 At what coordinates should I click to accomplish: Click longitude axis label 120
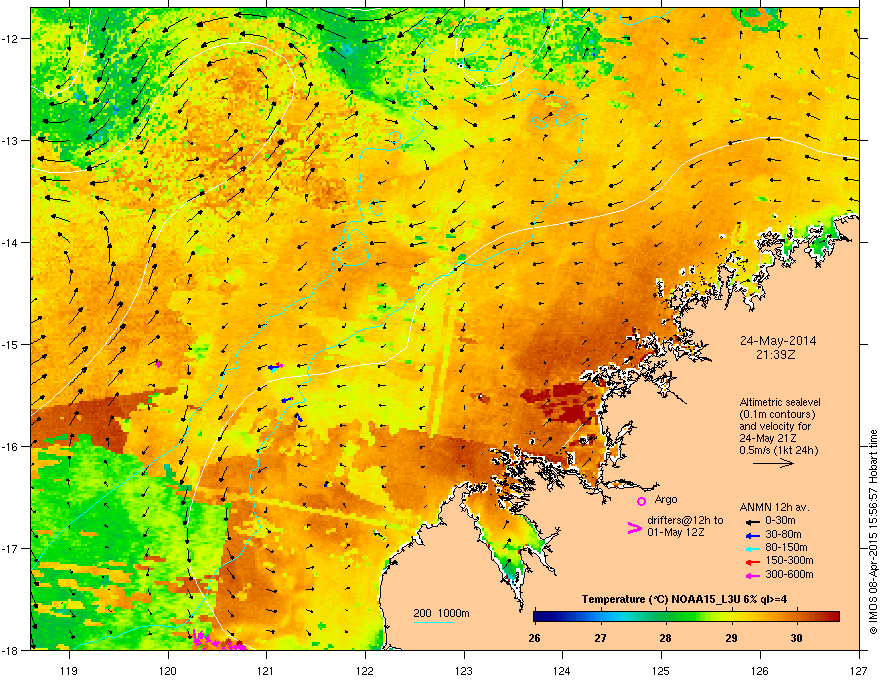168,670
